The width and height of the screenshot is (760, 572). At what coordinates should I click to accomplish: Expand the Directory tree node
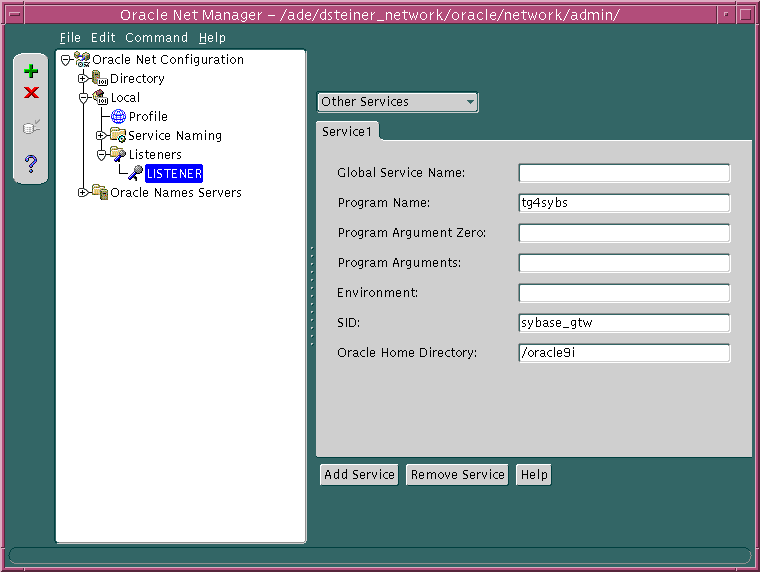coord(83,79)
